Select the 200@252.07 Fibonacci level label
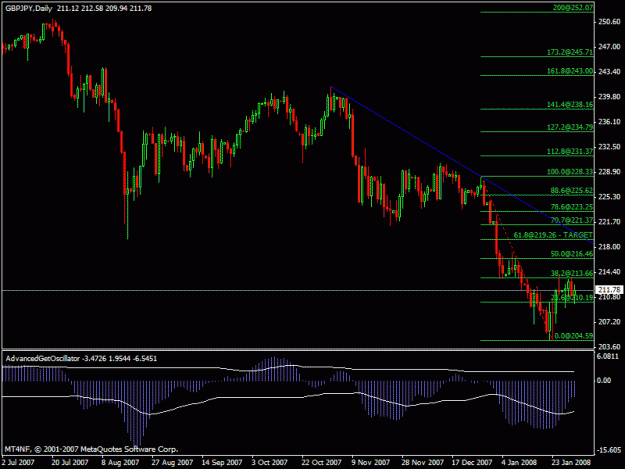This screenshot has height=469, width=625. click(x=573, y=8)
